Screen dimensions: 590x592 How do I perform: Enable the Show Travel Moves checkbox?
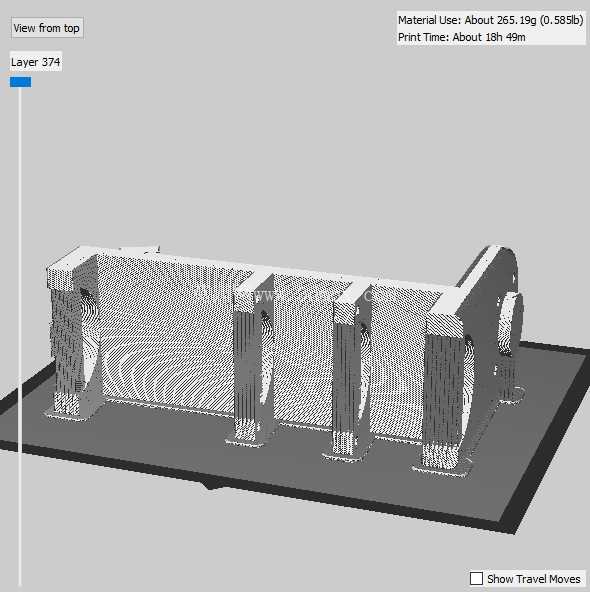pos(476,578)
